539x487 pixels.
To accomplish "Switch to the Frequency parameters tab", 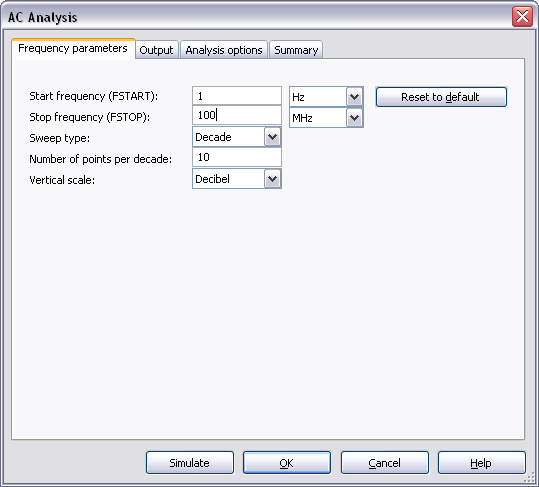I will (73, 49).
